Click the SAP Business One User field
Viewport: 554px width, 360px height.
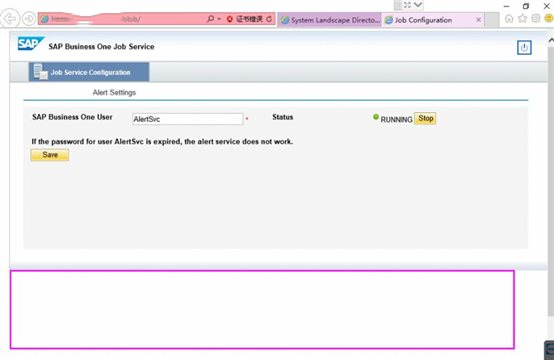click(188, 119)
